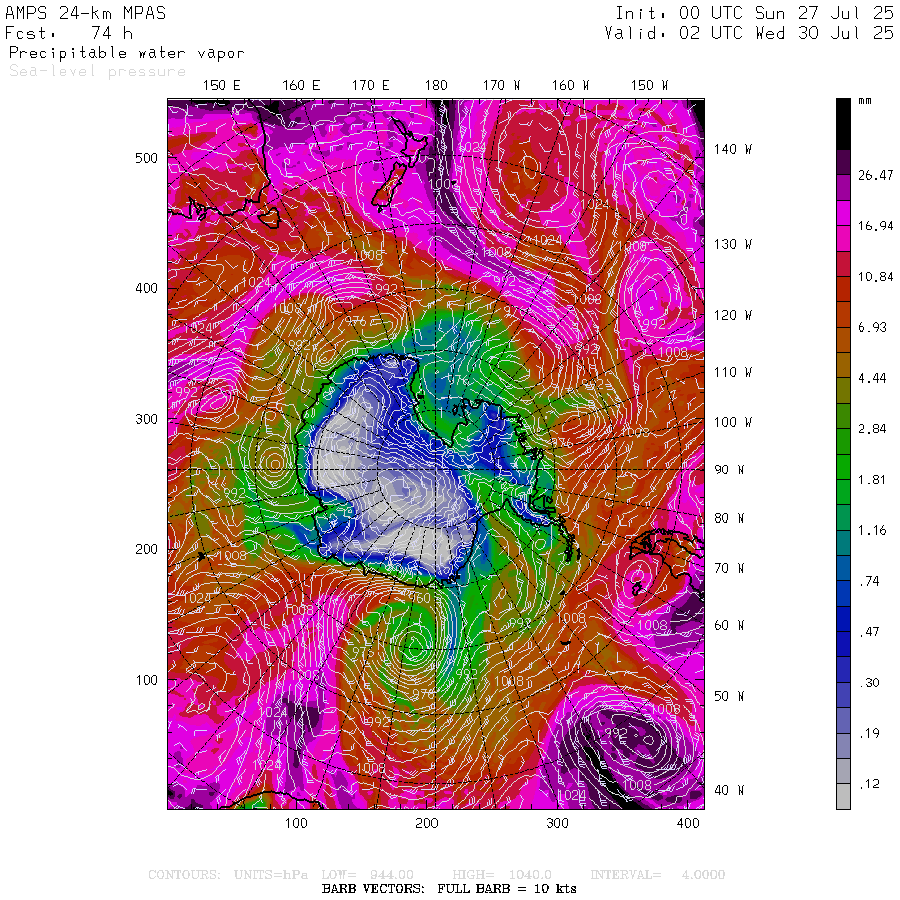Image resolution: width=900 pixels, height=900 pixels.
Task: Click the '150 E' longitude label
Action: click(222, 85)
